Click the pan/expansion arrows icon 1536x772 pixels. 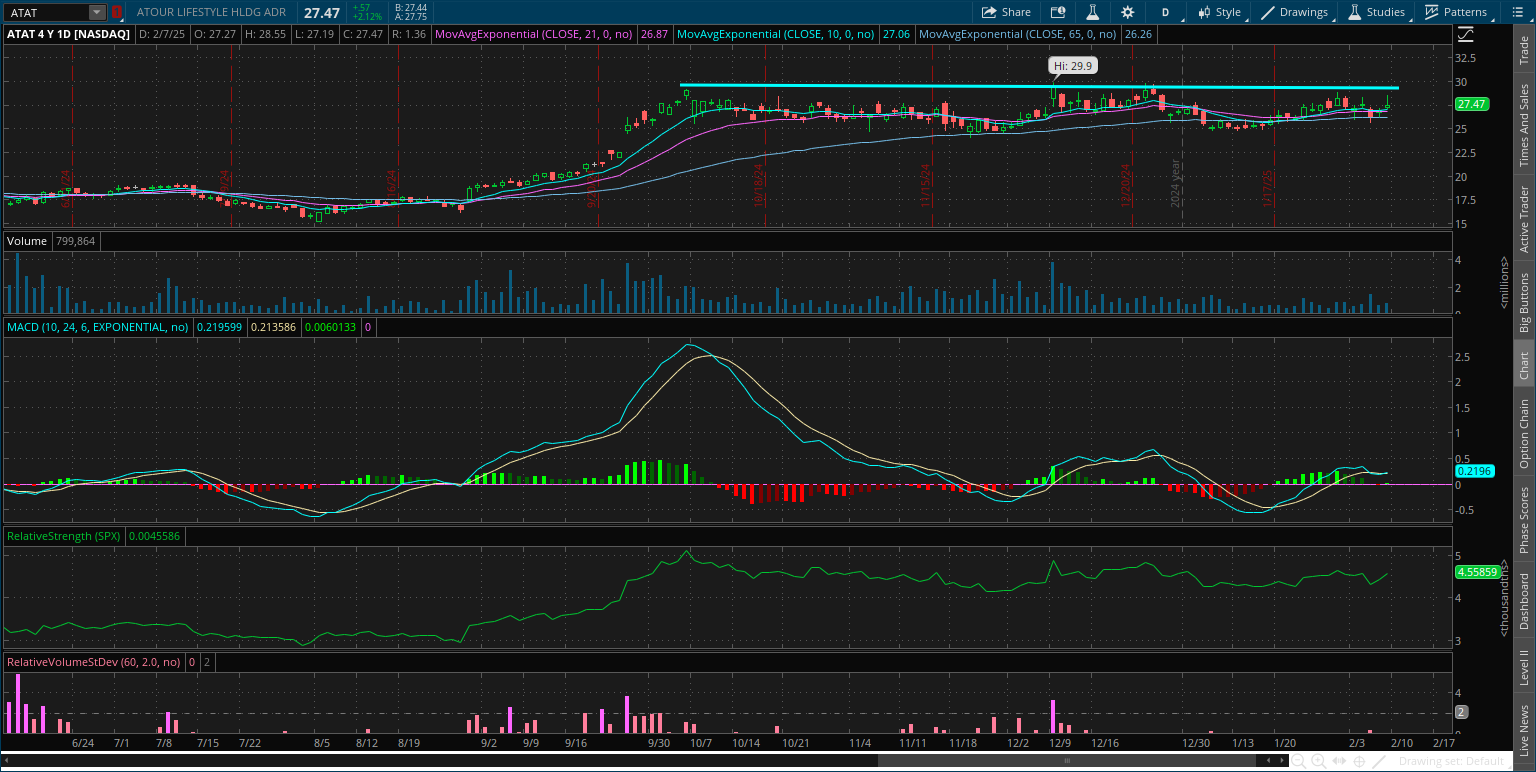1341,761
